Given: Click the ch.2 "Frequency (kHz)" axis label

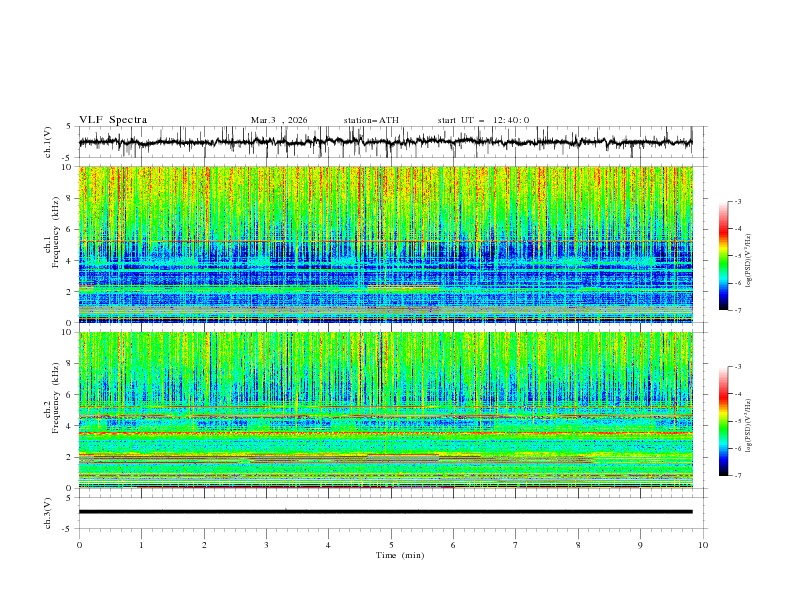Looking at the screenshot, I should click(56, 397).
